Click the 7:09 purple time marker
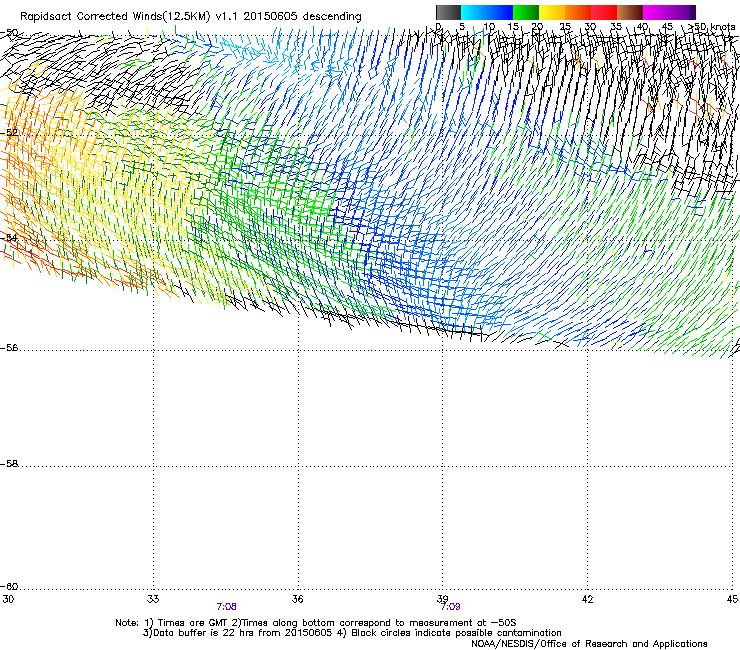Screen dimensions: 740x650 click(450, 607)
